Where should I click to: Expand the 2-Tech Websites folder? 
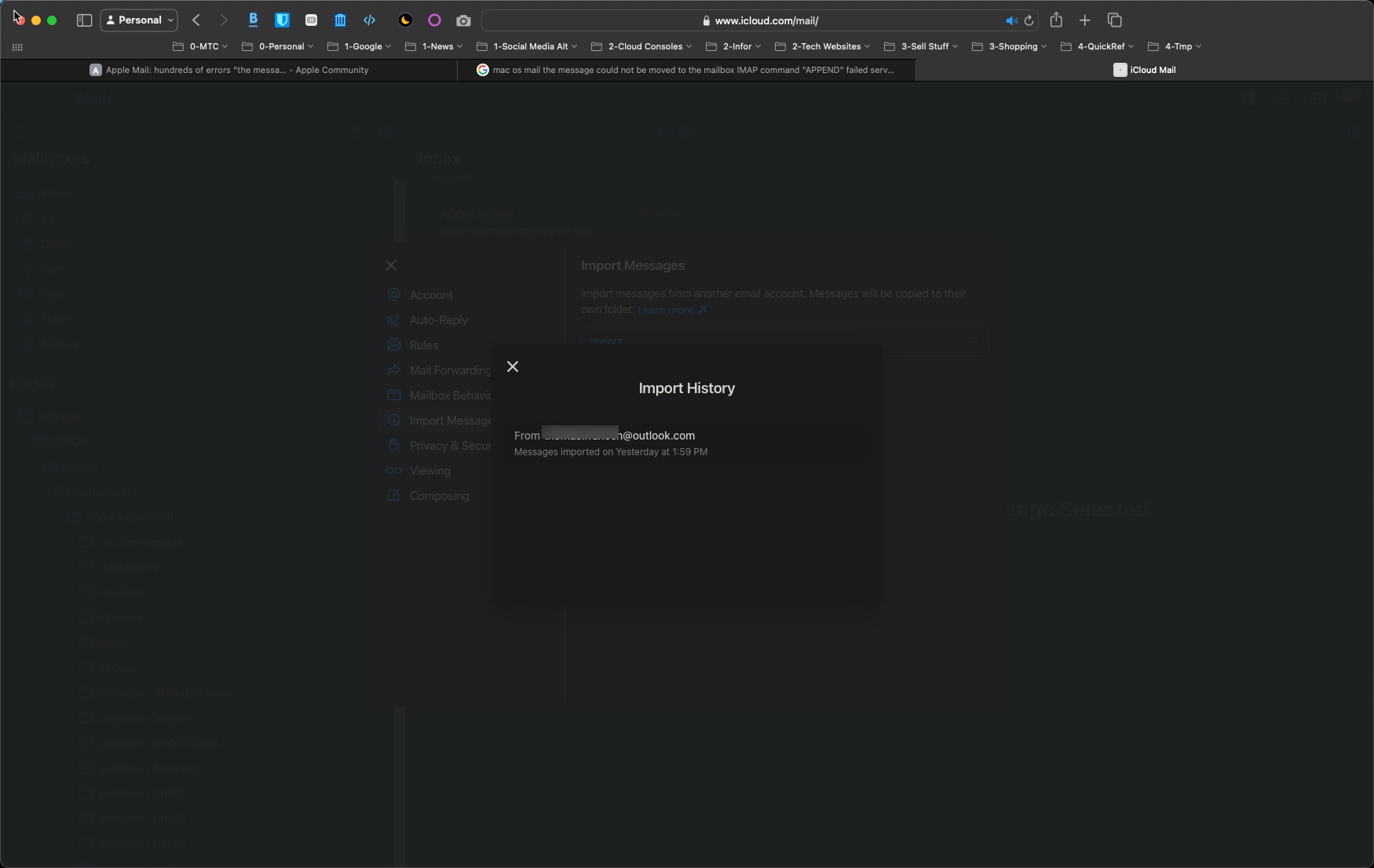point(822,46)
